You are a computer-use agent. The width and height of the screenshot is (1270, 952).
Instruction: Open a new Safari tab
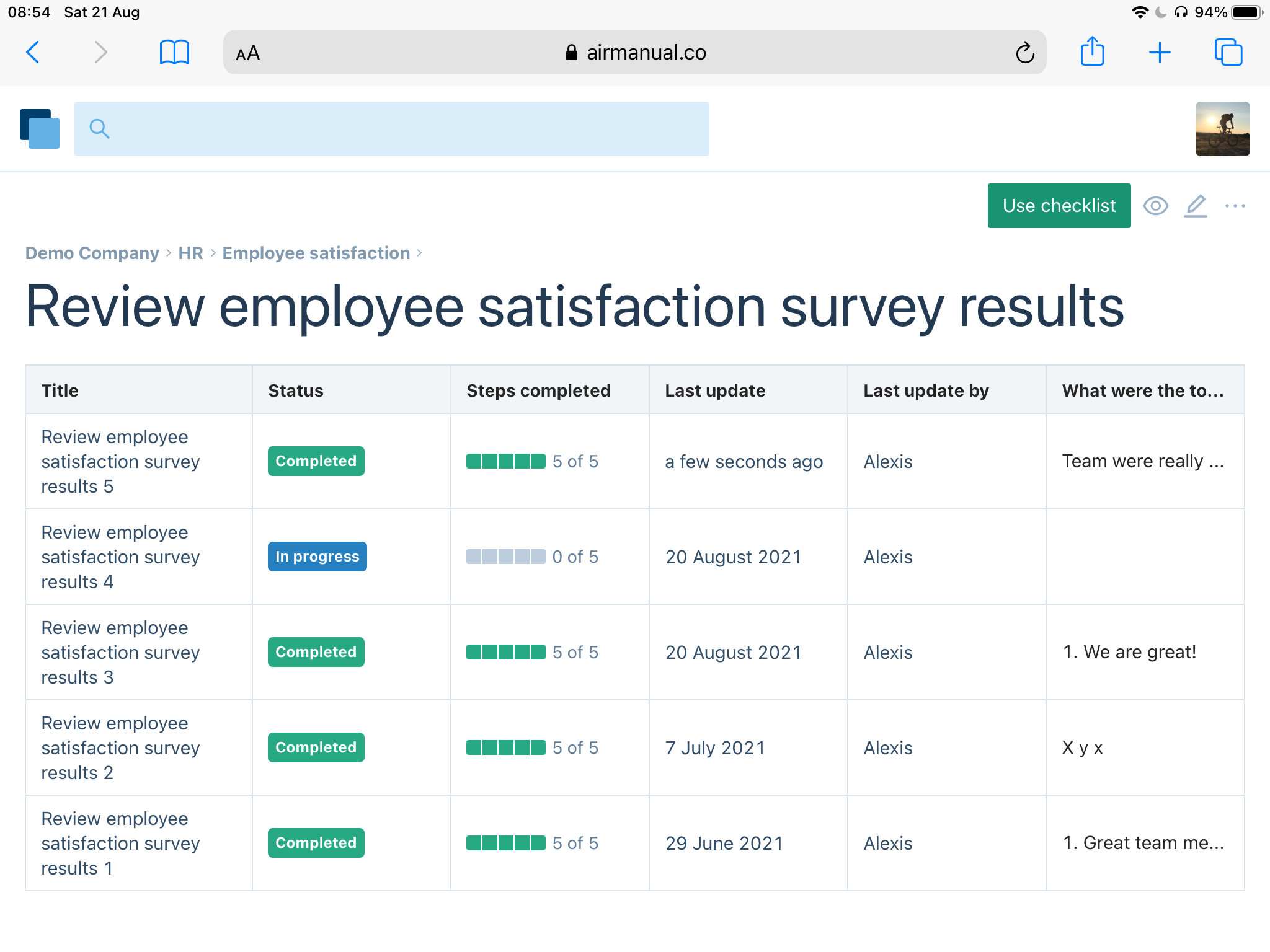pyautogui.click(x=1159, y=53)
